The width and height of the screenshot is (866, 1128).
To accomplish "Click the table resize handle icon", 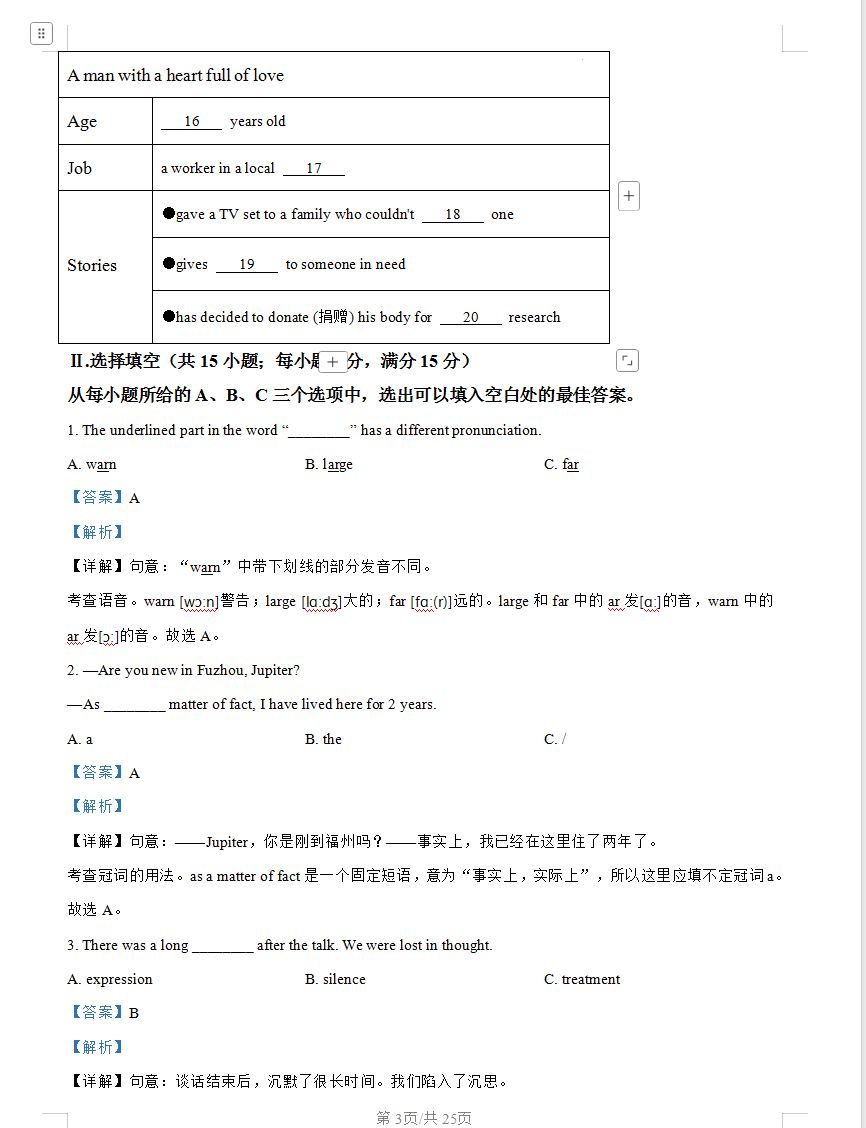I will point(627,360).
